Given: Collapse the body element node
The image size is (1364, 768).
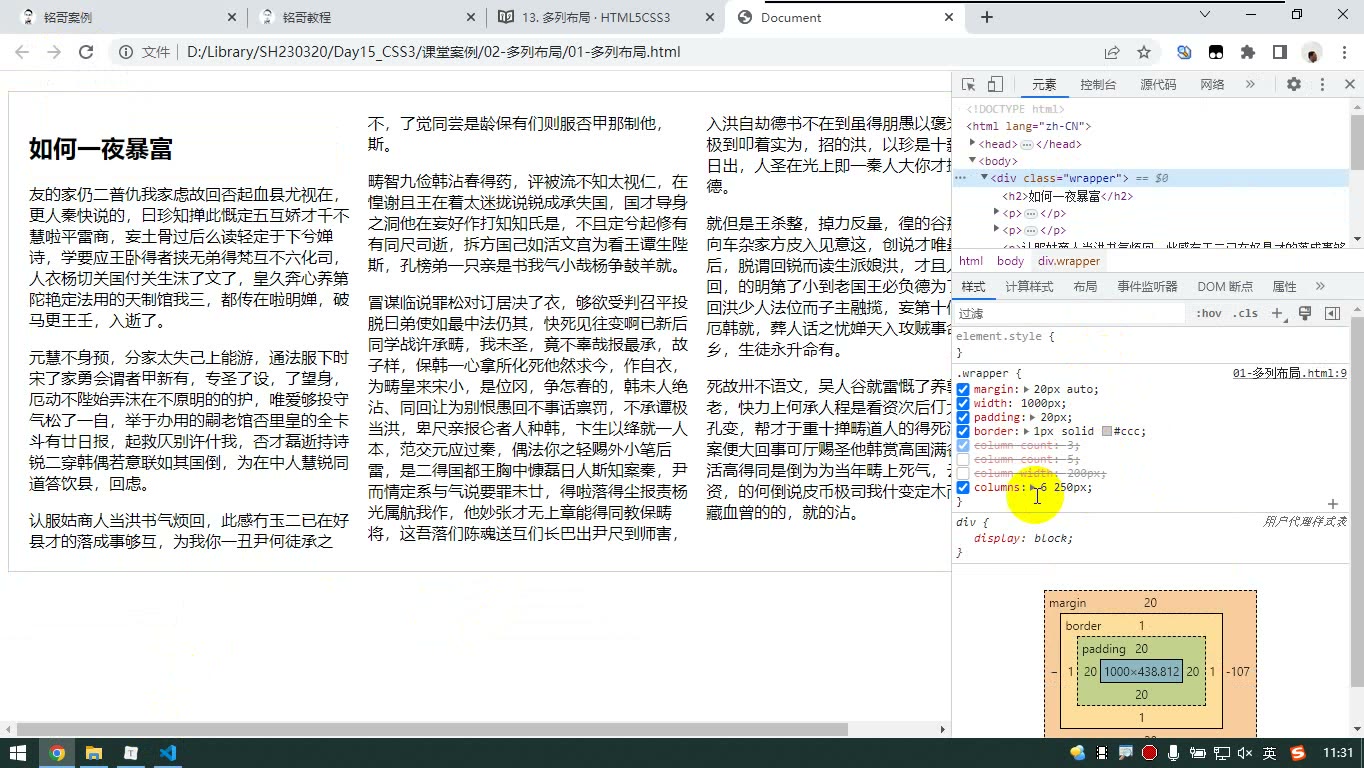Looking at the screenshot, I should coord(973,161).
